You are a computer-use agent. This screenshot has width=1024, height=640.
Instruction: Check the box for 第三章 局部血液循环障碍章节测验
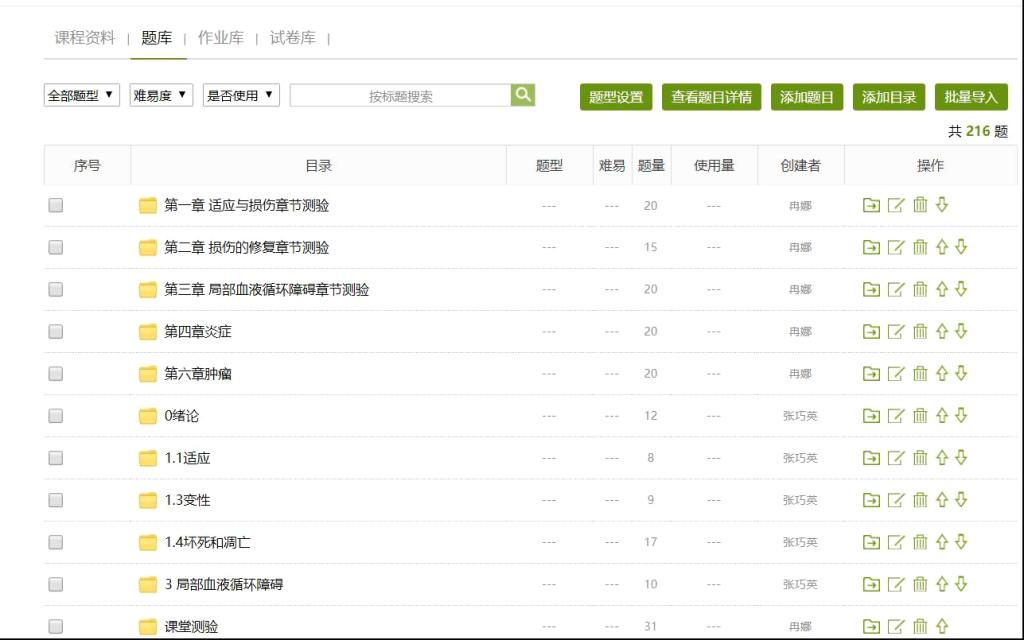[x=56, y=289]
